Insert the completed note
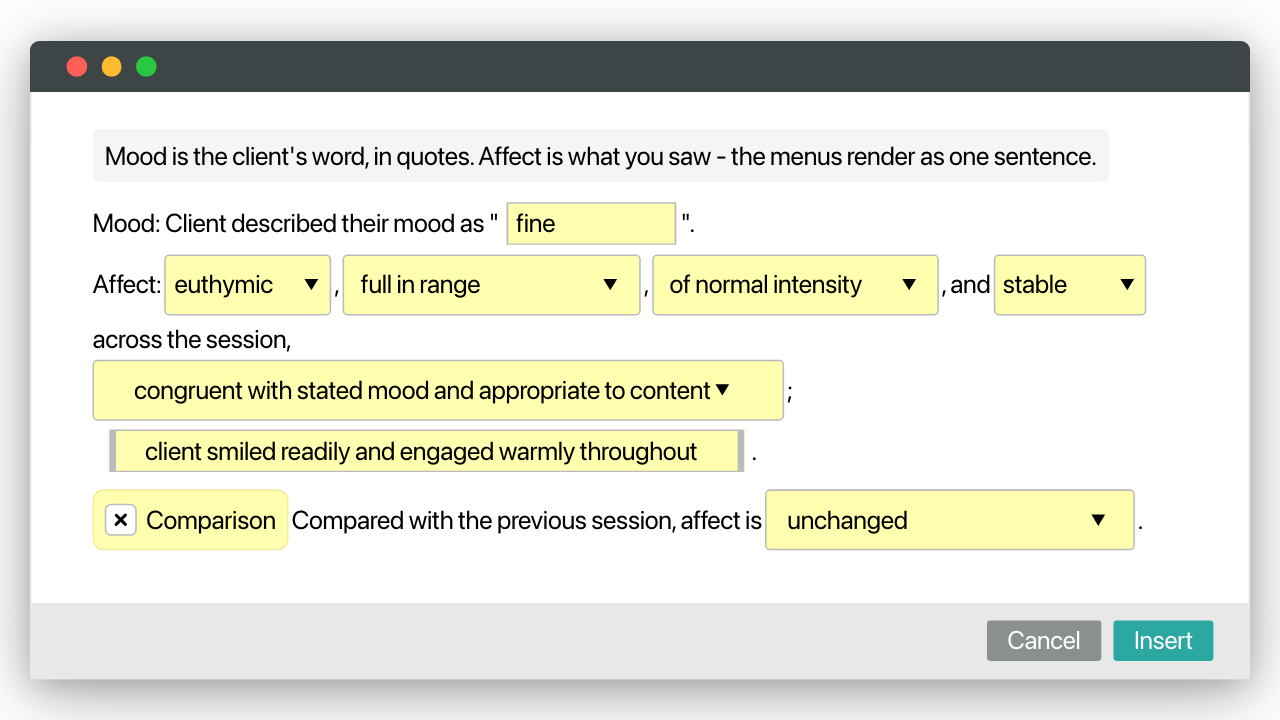The image size is (1280, 720). tap(1163, 641)
